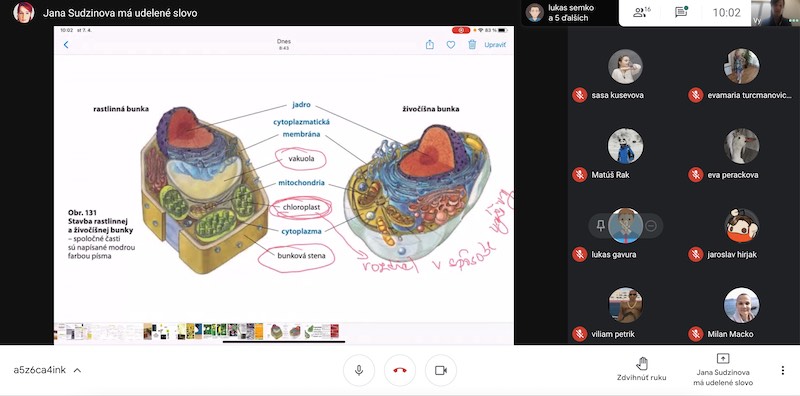Screen dimensions: 800x396
Task: Click the share icon in photo viewer
Action: coord(430,44)
